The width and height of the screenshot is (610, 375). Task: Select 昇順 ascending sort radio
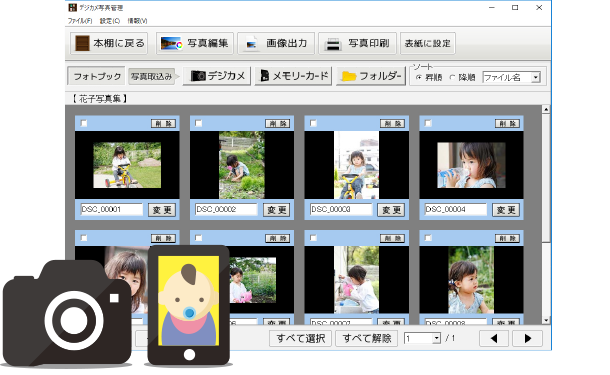coord(419,77)
